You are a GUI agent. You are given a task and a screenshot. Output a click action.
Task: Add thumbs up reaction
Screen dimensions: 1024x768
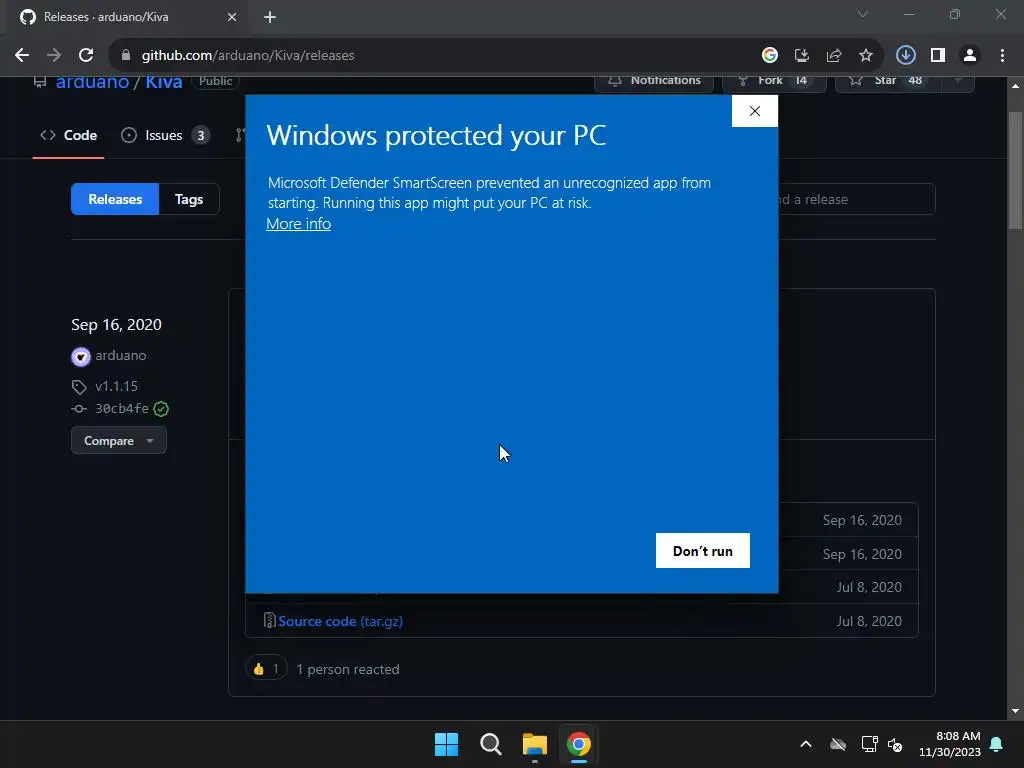(266, 669)
